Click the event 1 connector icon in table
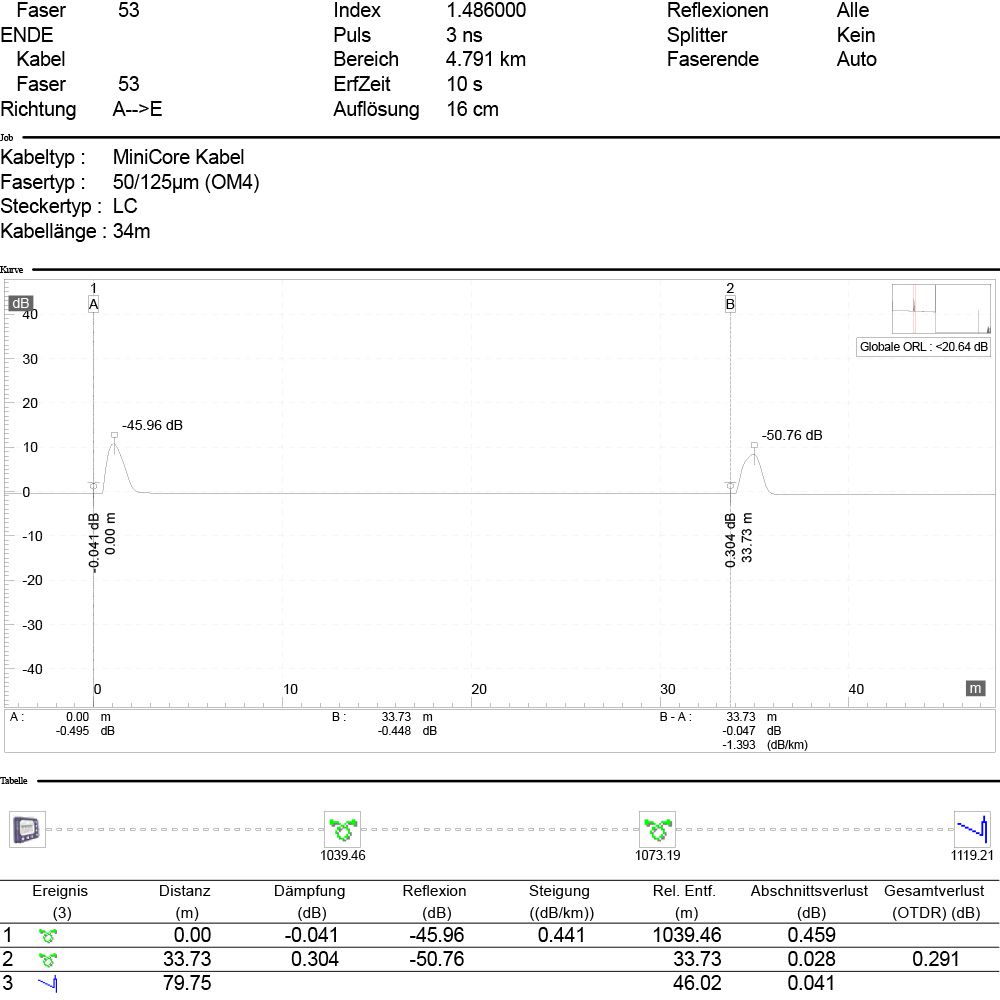This screenshot has height=1000, width=1000. [47, 936]
